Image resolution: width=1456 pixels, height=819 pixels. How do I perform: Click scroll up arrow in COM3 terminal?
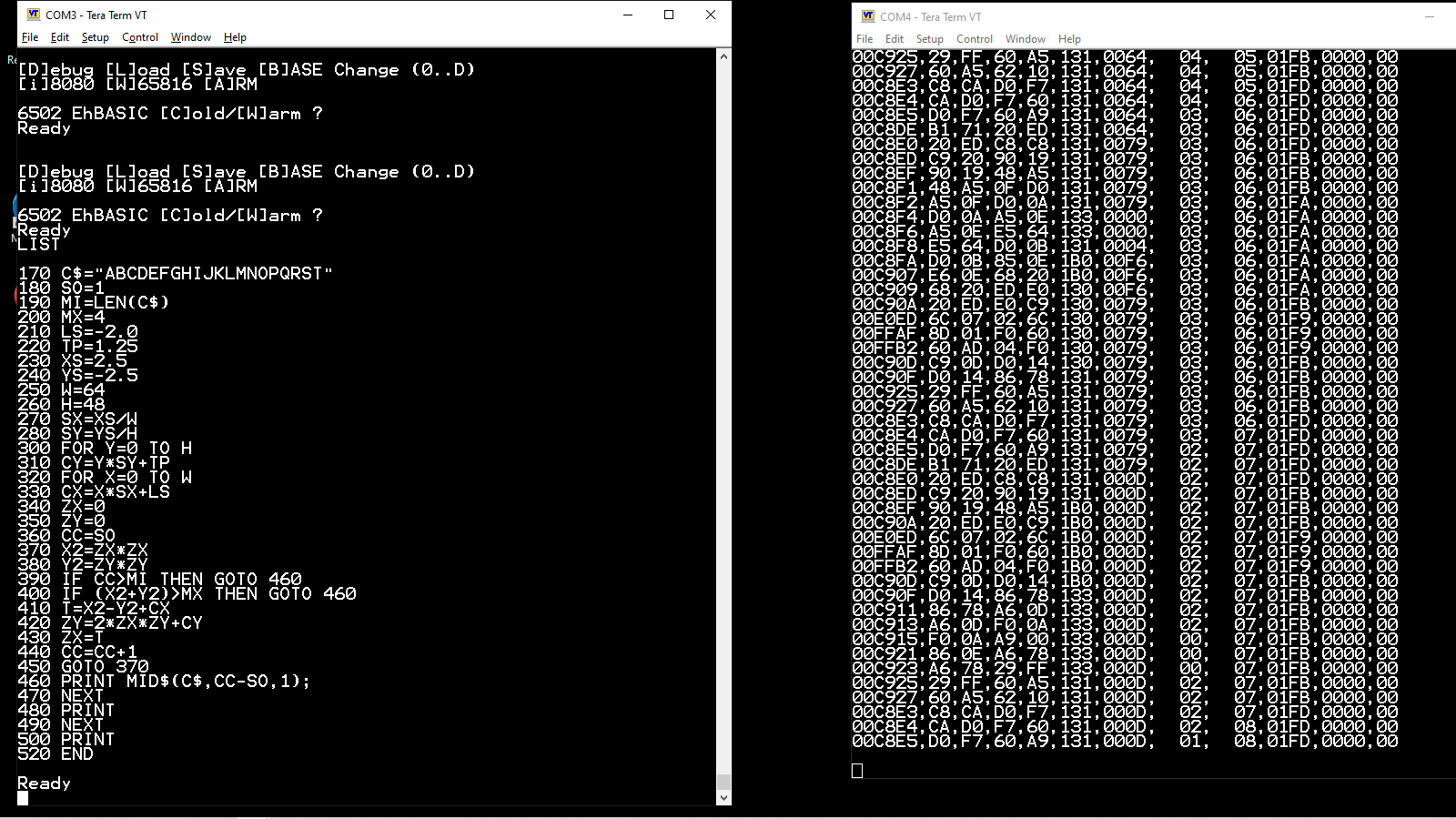[x=723, y=56]
